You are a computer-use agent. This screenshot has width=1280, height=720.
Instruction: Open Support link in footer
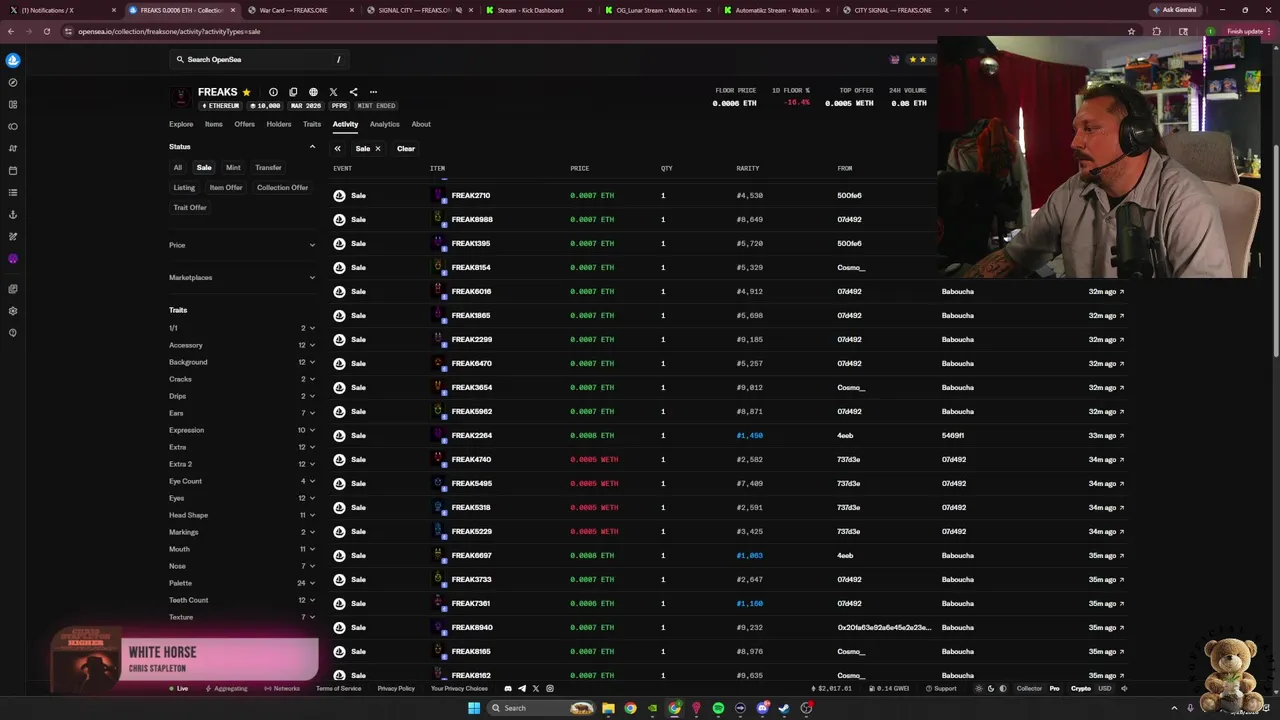[941, 688]
